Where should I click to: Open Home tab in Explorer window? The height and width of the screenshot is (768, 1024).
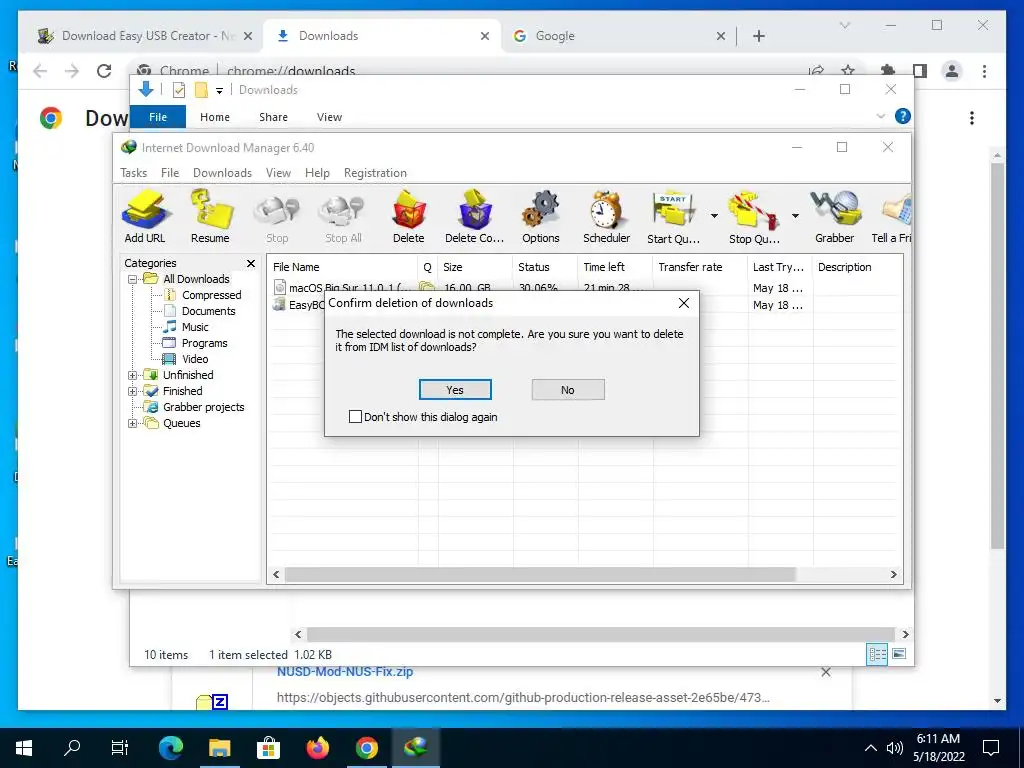215,117
